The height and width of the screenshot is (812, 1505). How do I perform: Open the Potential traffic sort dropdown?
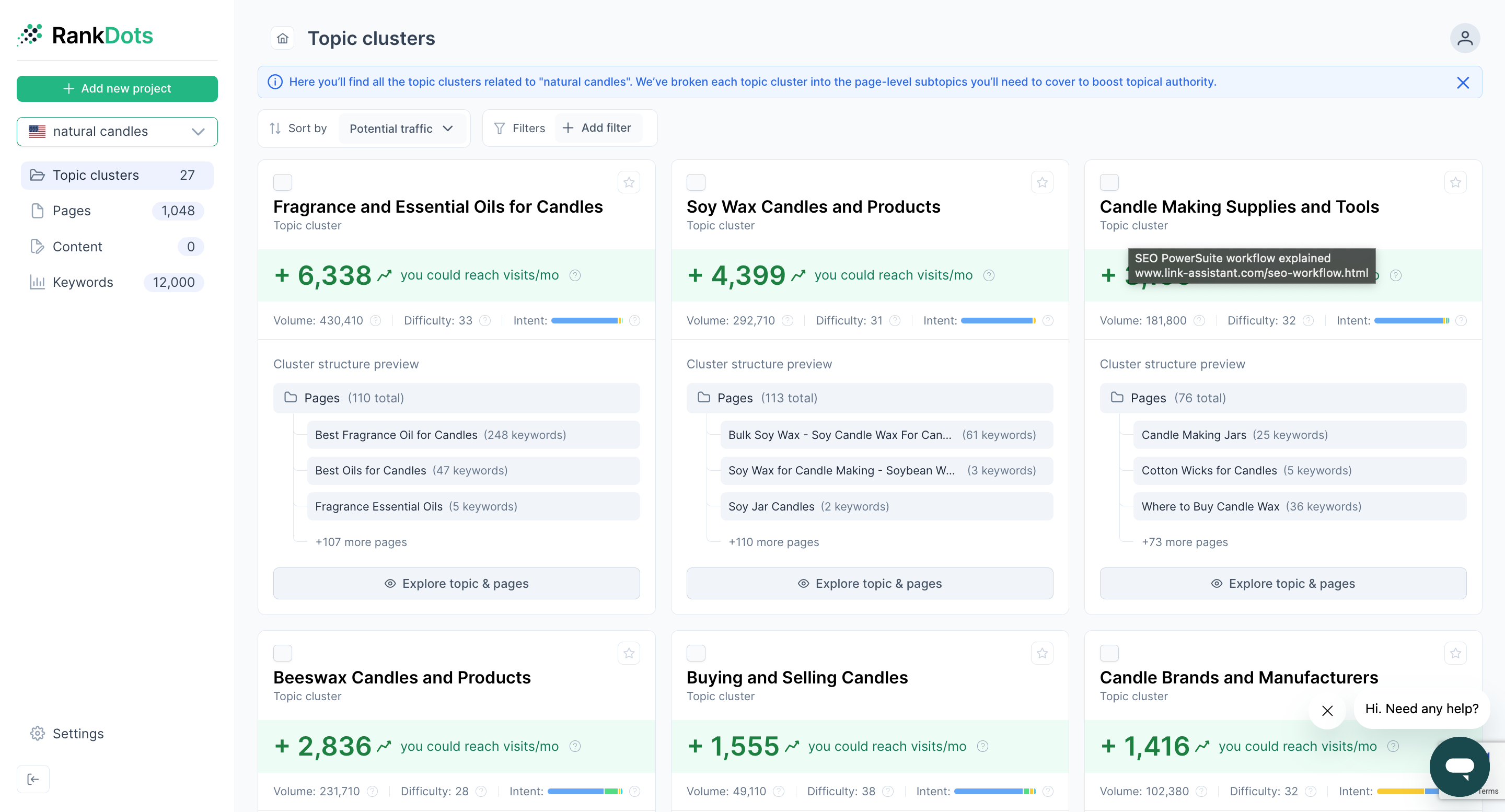[401, 129]
